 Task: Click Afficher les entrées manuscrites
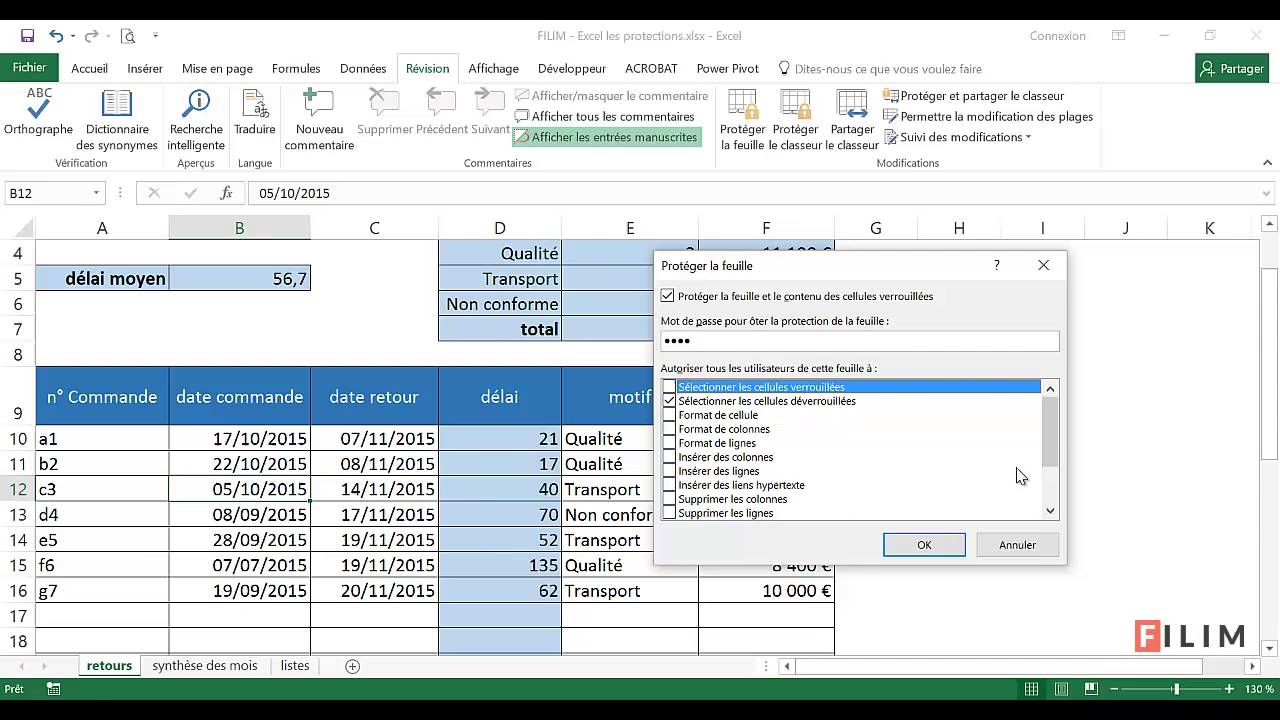(605, 137)
